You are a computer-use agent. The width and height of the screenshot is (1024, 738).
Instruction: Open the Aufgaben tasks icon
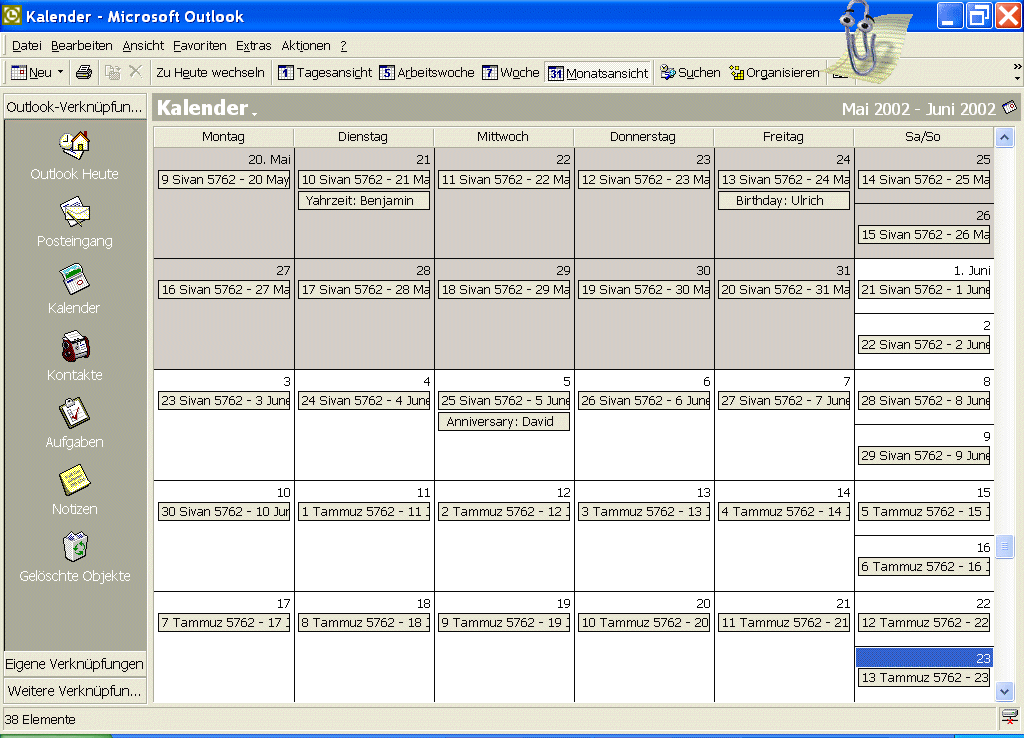click(74, 413)
